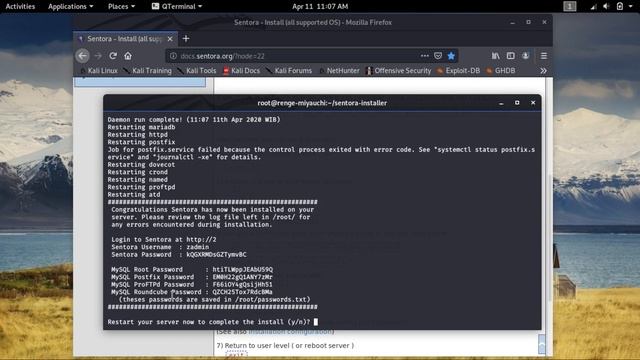
Task: Open Kali Linux bookmark
Action: tap(98, 71)
